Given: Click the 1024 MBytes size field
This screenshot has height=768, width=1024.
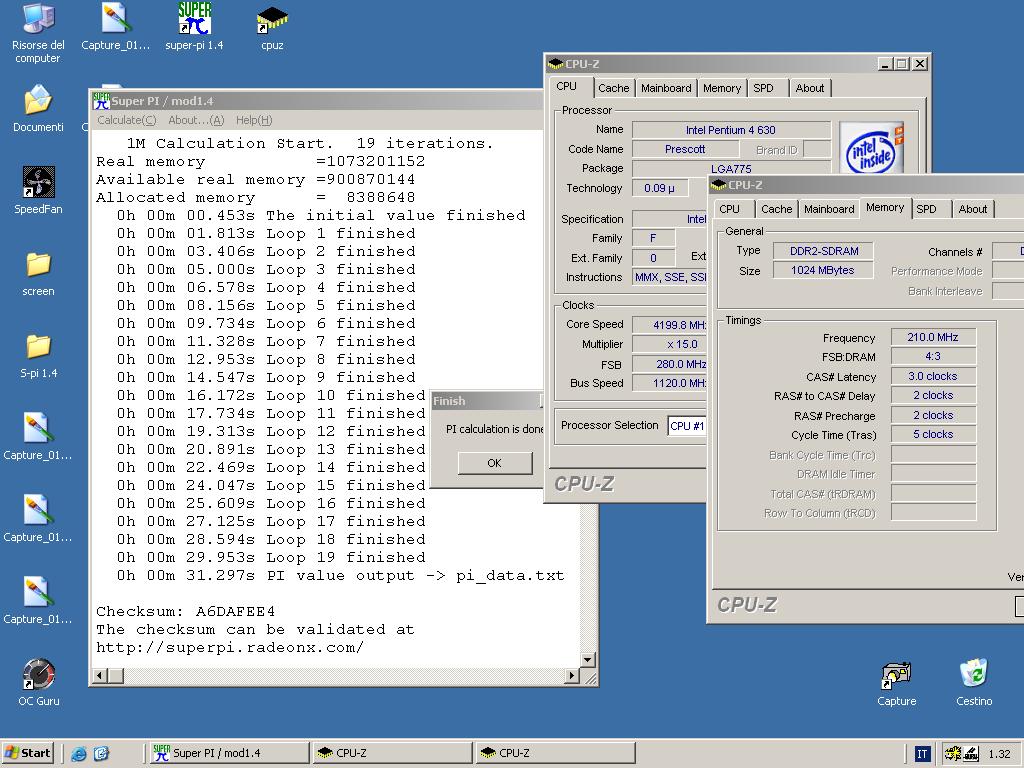Looking at the screenshot, I should [x=824, y=270].
